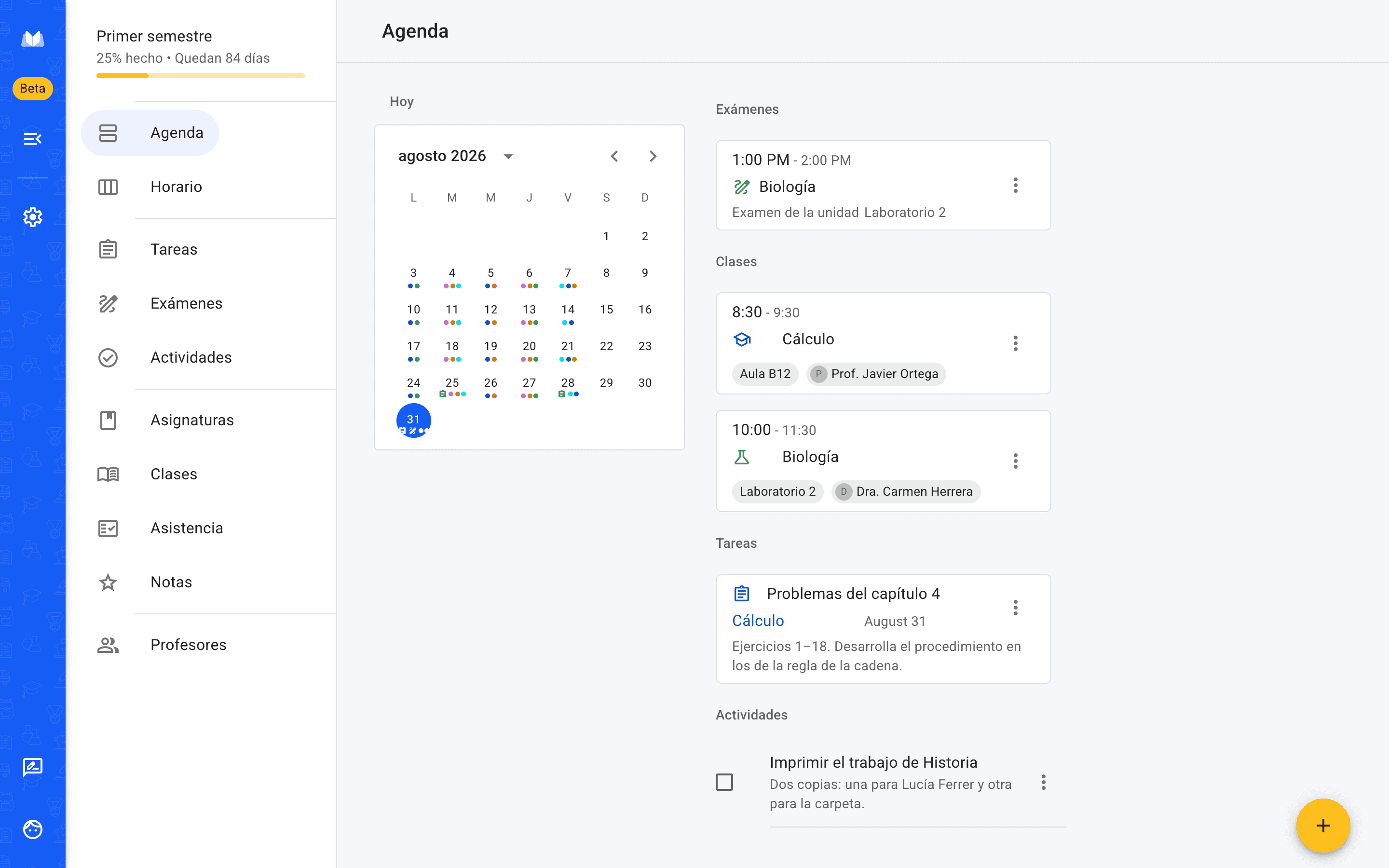
Task: Open Imprimir el trabajo options menu
Action: coord(1044,782)
